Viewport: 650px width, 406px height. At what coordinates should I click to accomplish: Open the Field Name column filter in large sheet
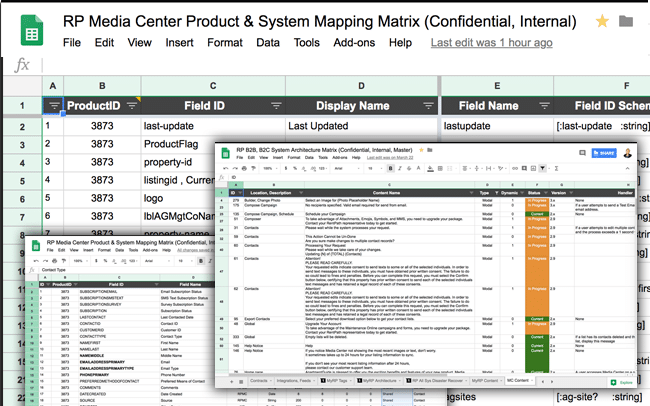click(544, 106)
